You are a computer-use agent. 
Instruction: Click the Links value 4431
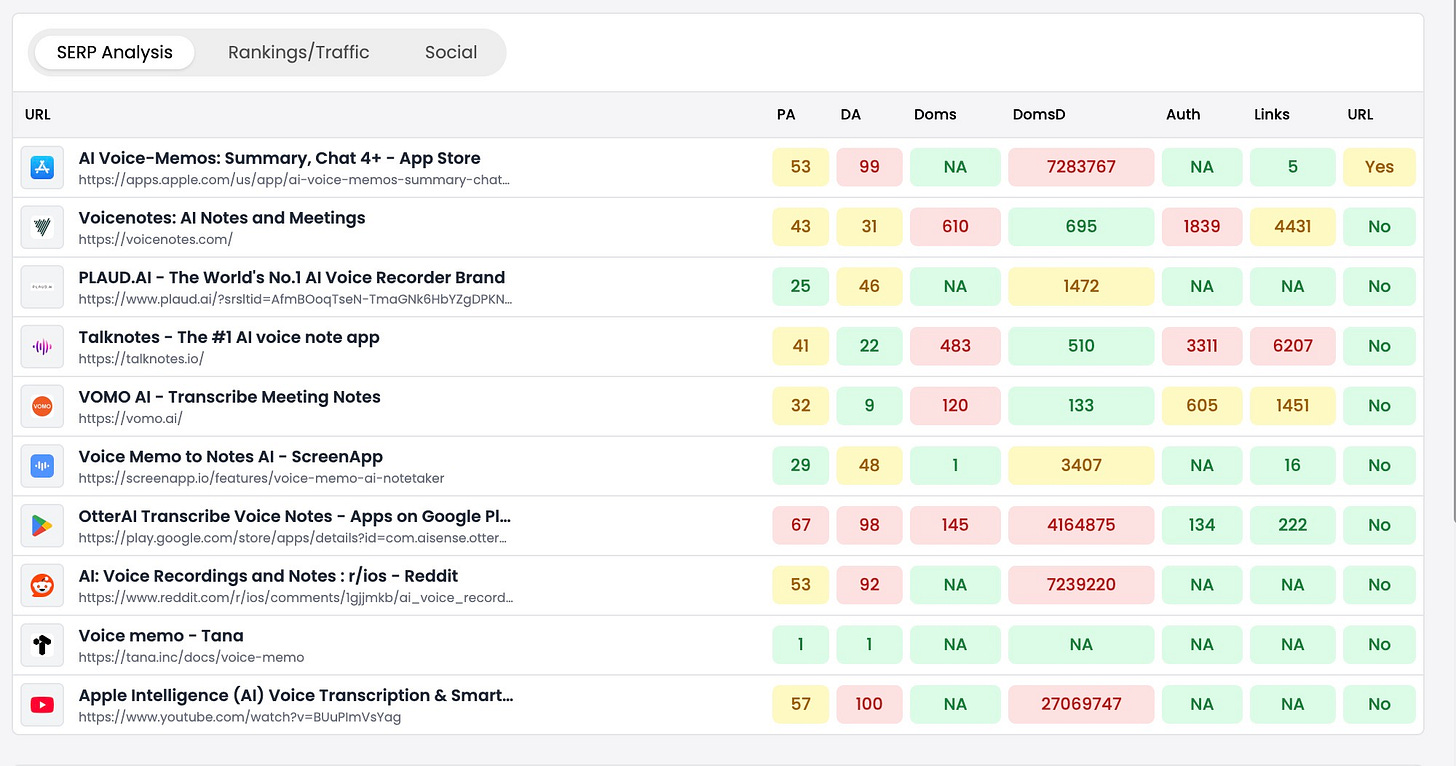point(1293,227)
